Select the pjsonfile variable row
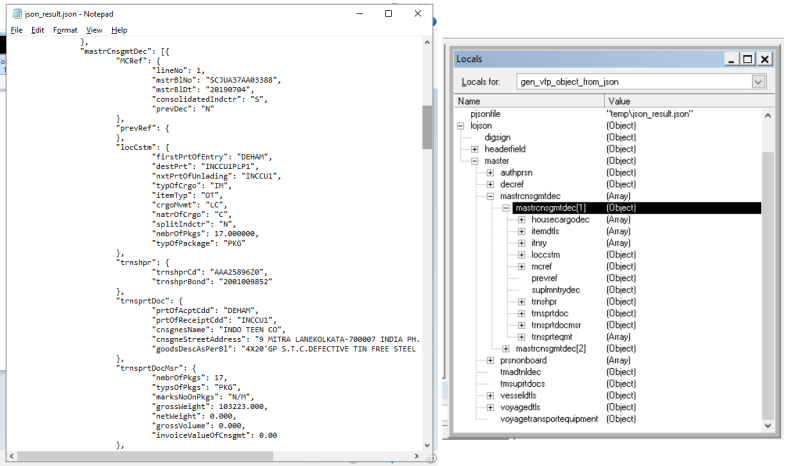The height and width of the screenshot is (466, 800). point(608,114)
